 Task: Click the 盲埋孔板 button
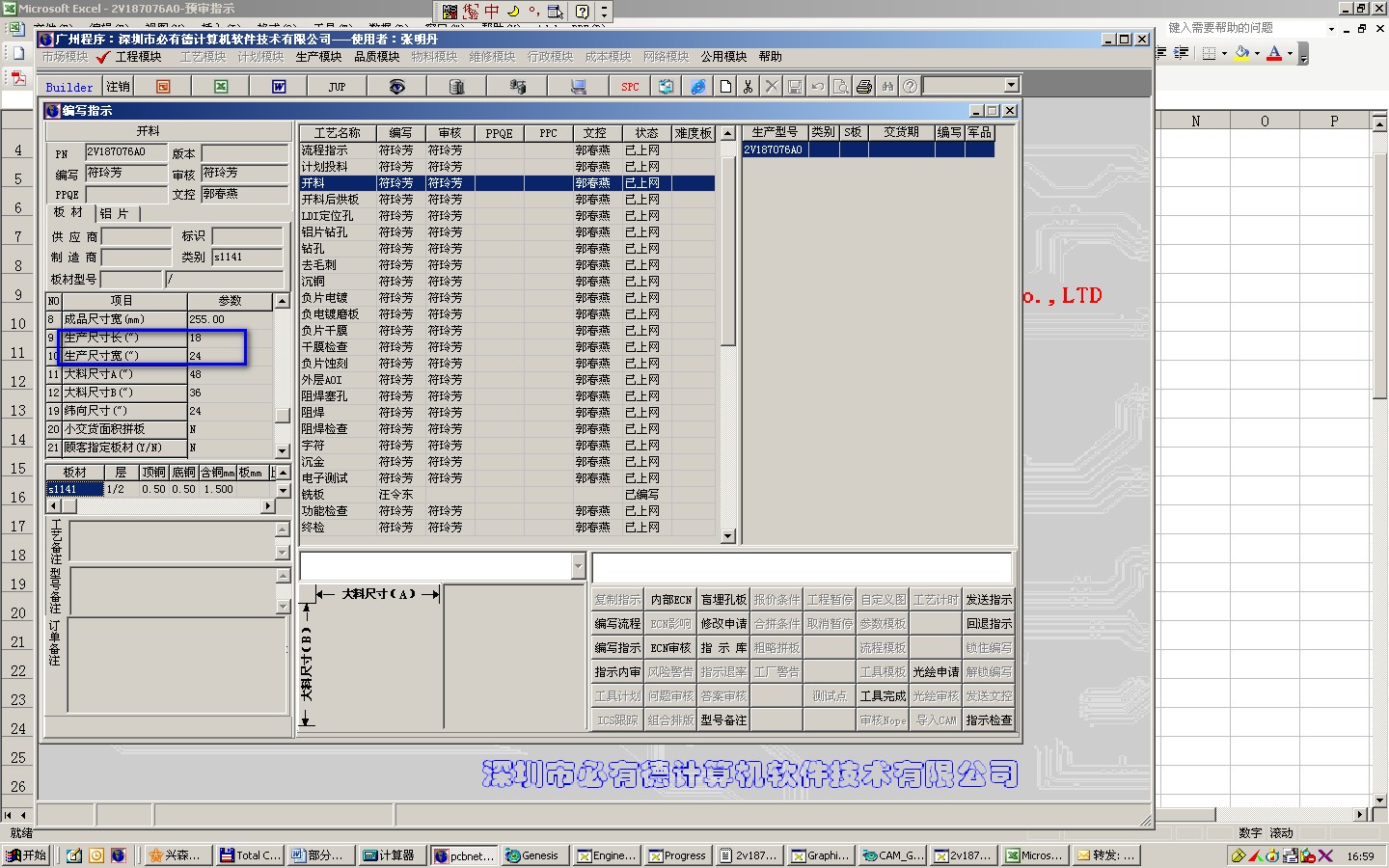(723, 600)
